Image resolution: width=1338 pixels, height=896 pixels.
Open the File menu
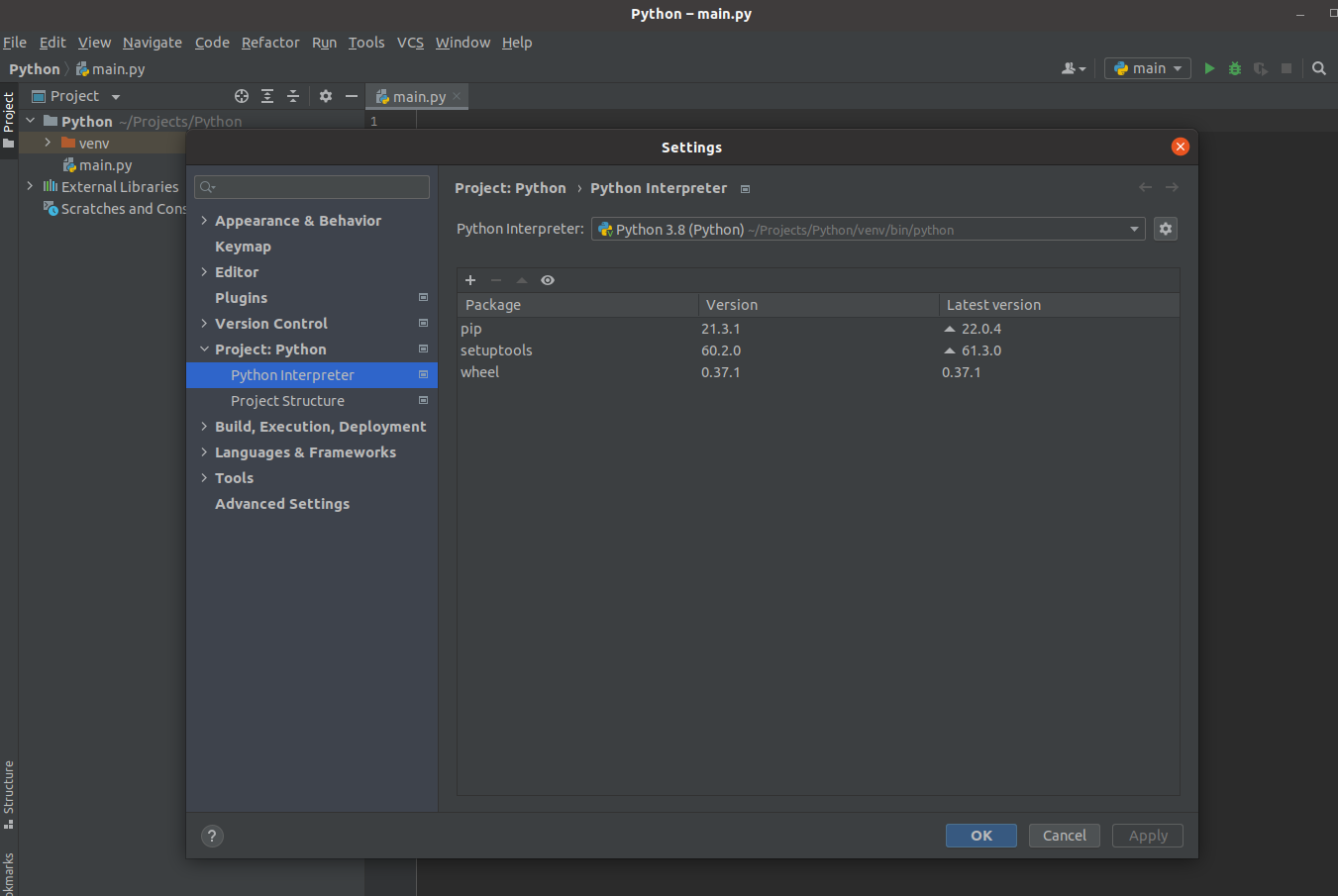click(x=15, y=43)
